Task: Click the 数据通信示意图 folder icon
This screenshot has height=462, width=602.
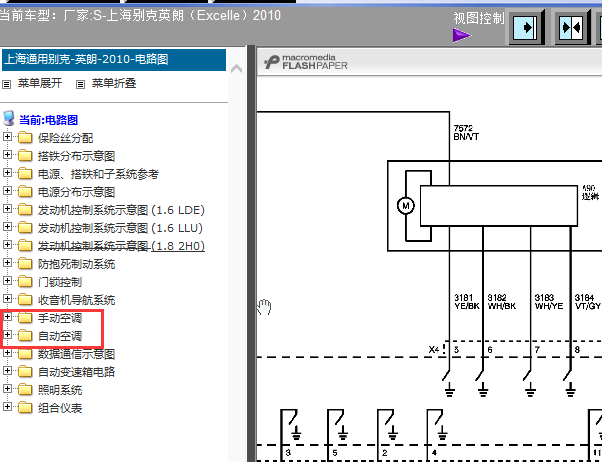Action: [x=25, y=353]
